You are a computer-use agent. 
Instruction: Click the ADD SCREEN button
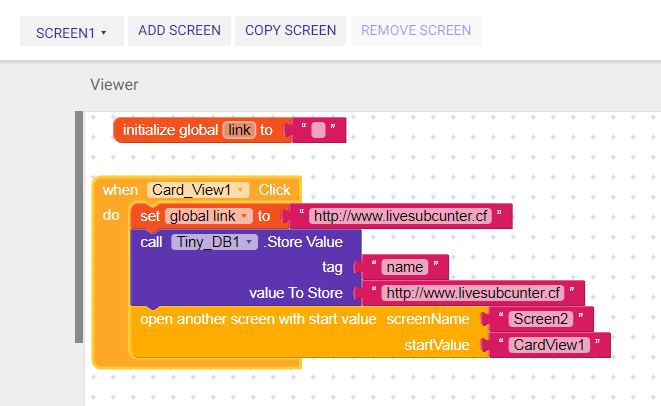point(179,31)
